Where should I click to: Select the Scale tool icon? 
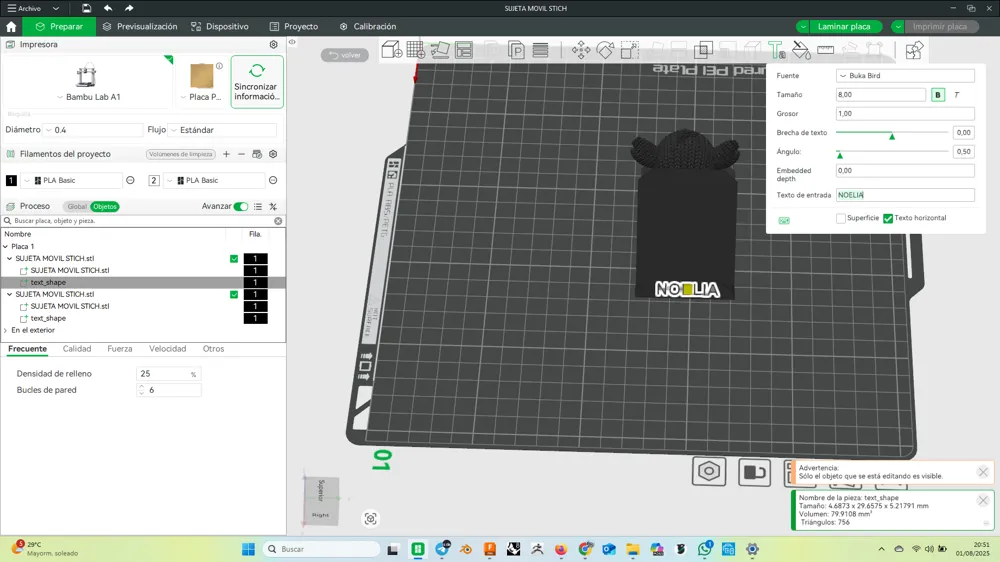tap(630, 50)
